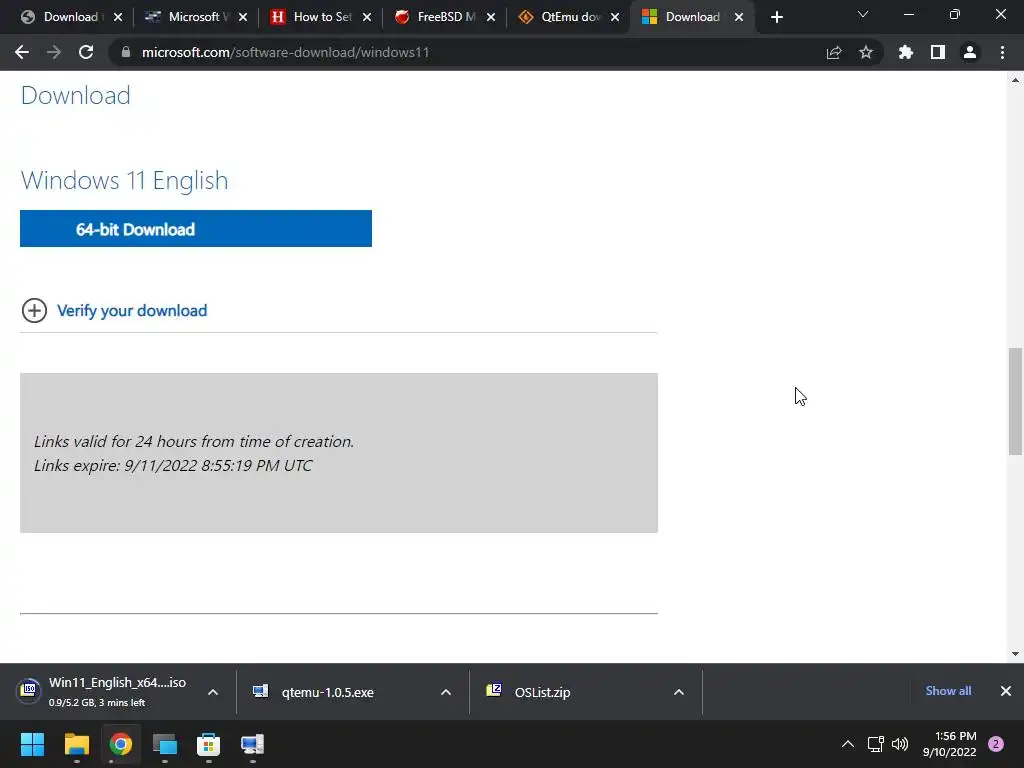The height and width of the screenshot is (768, 1024).
Task: Show hidden system tray icons
Action: [x=848, y=744]
